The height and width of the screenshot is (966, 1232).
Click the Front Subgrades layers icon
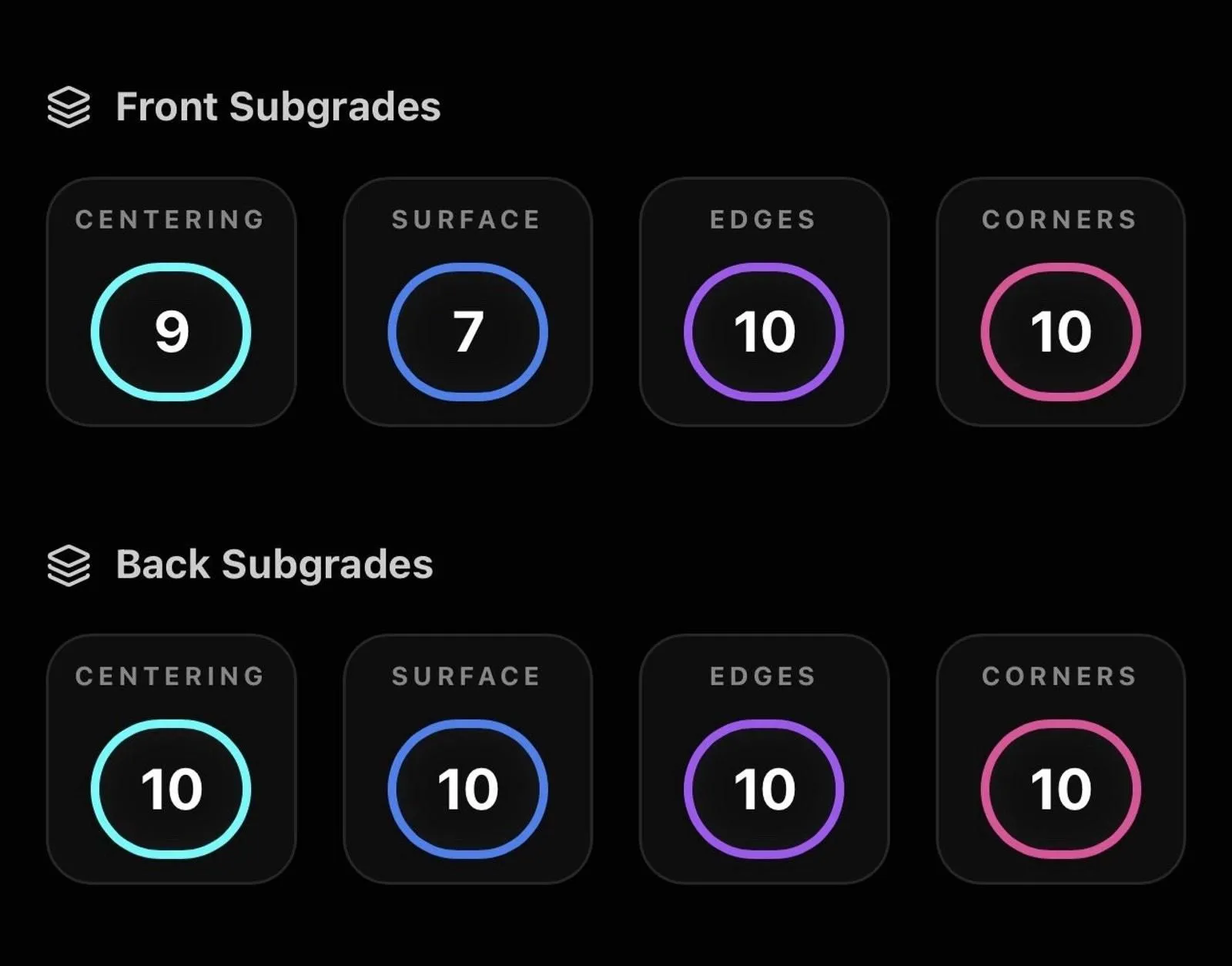[x=69, y=107]
